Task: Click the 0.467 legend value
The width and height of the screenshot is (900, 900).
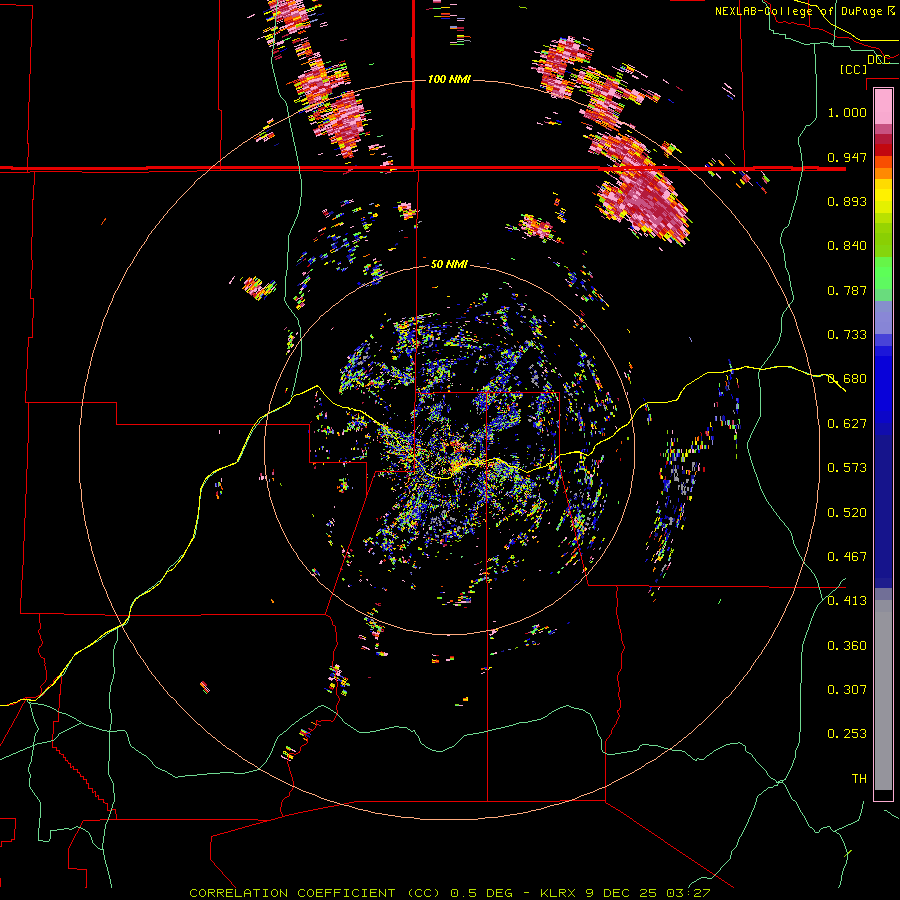Action: pos(847,557)
